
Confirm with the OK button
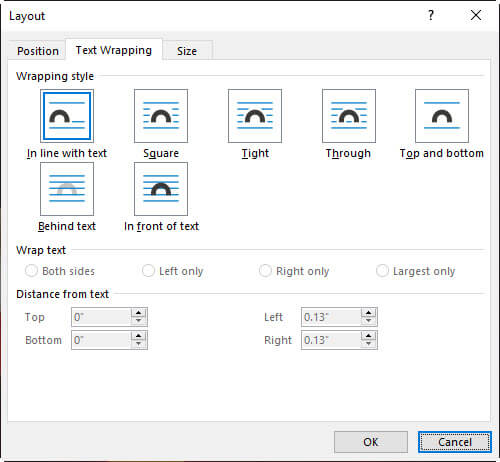tap(371, 442)
